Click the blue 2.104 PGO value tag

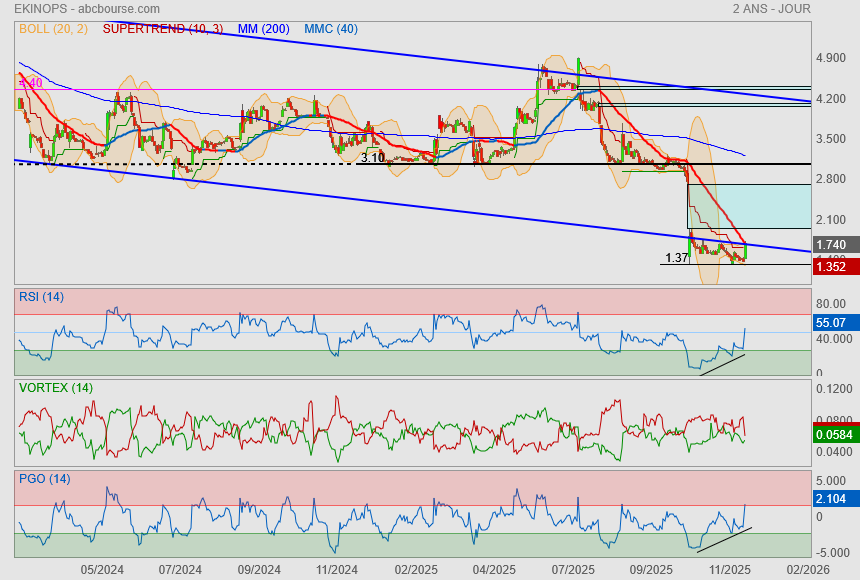click(832, 499)
